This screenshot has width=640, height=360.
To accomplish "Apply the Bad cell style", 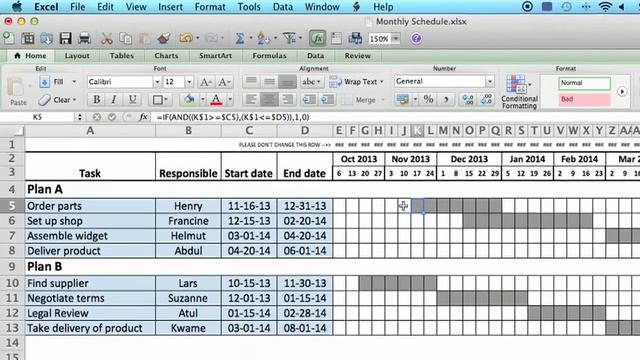I will click(x=584, y=99).
